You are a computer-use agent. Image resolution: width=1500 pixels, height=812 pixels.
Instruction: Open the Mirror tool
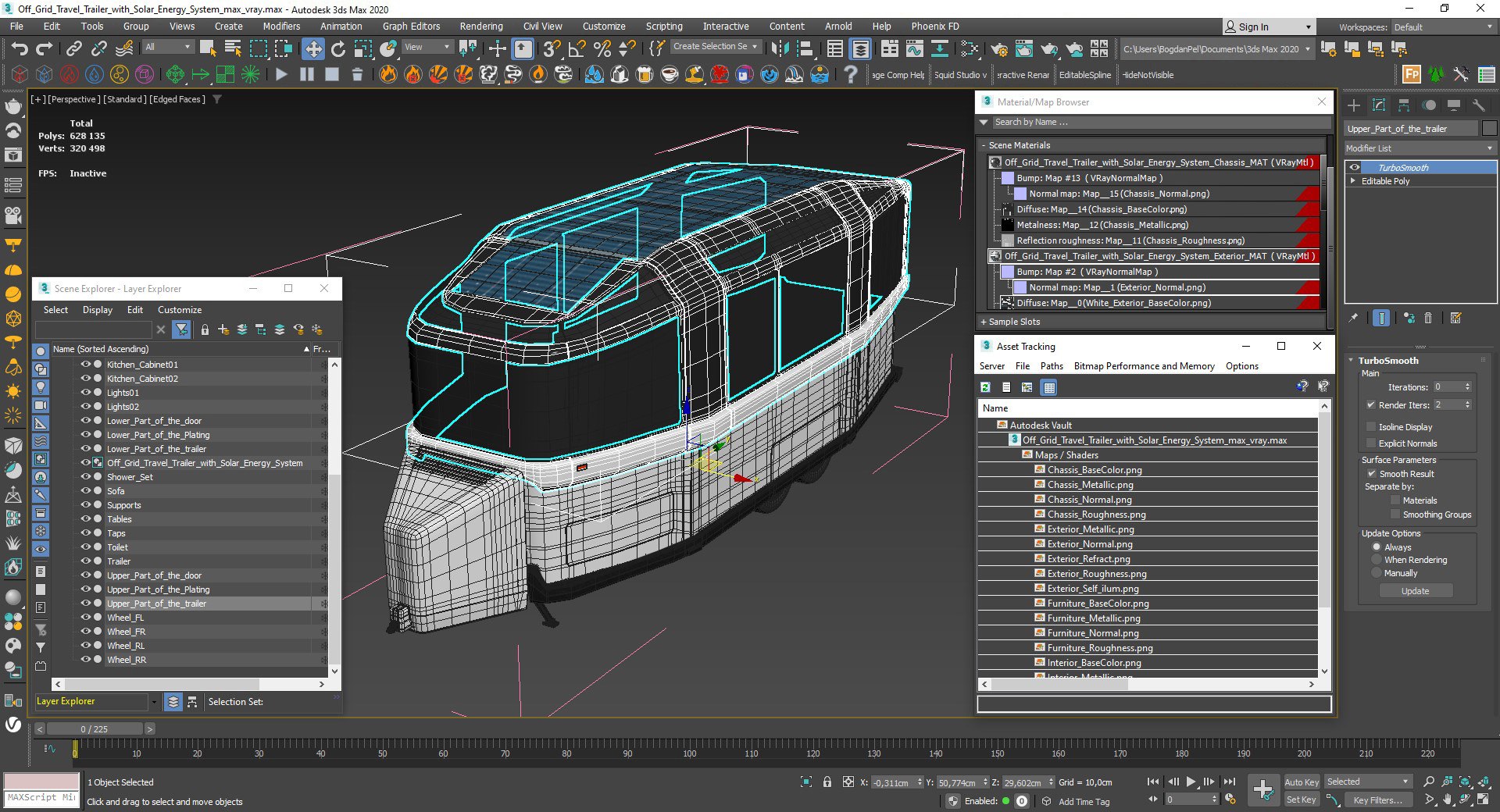[x=779, y=48]
